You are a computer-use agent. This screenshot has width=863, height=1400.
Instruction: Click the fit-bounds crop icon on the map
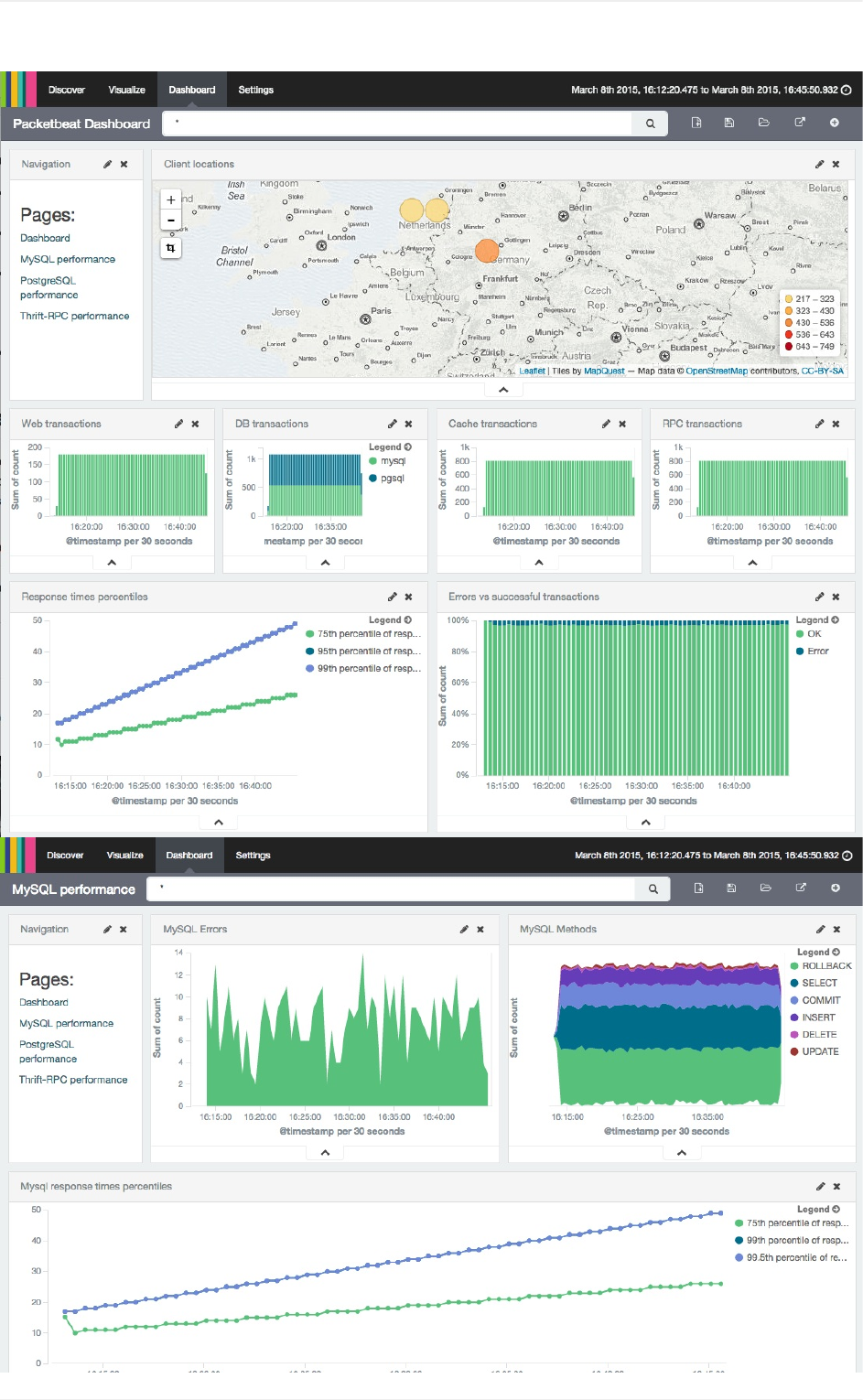point(170,248)
